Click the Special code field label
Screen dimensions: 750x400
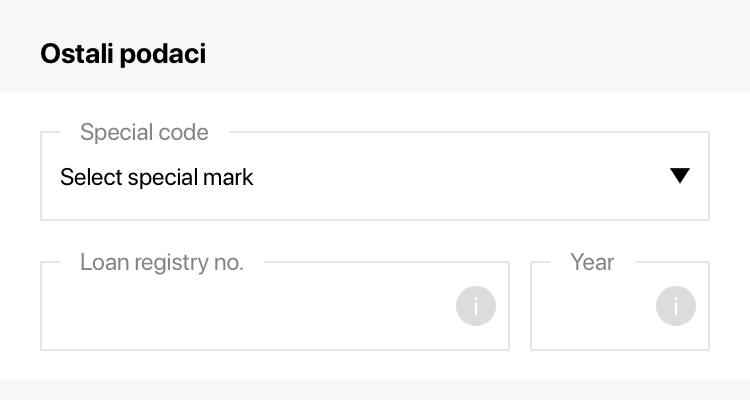(144, 132)
